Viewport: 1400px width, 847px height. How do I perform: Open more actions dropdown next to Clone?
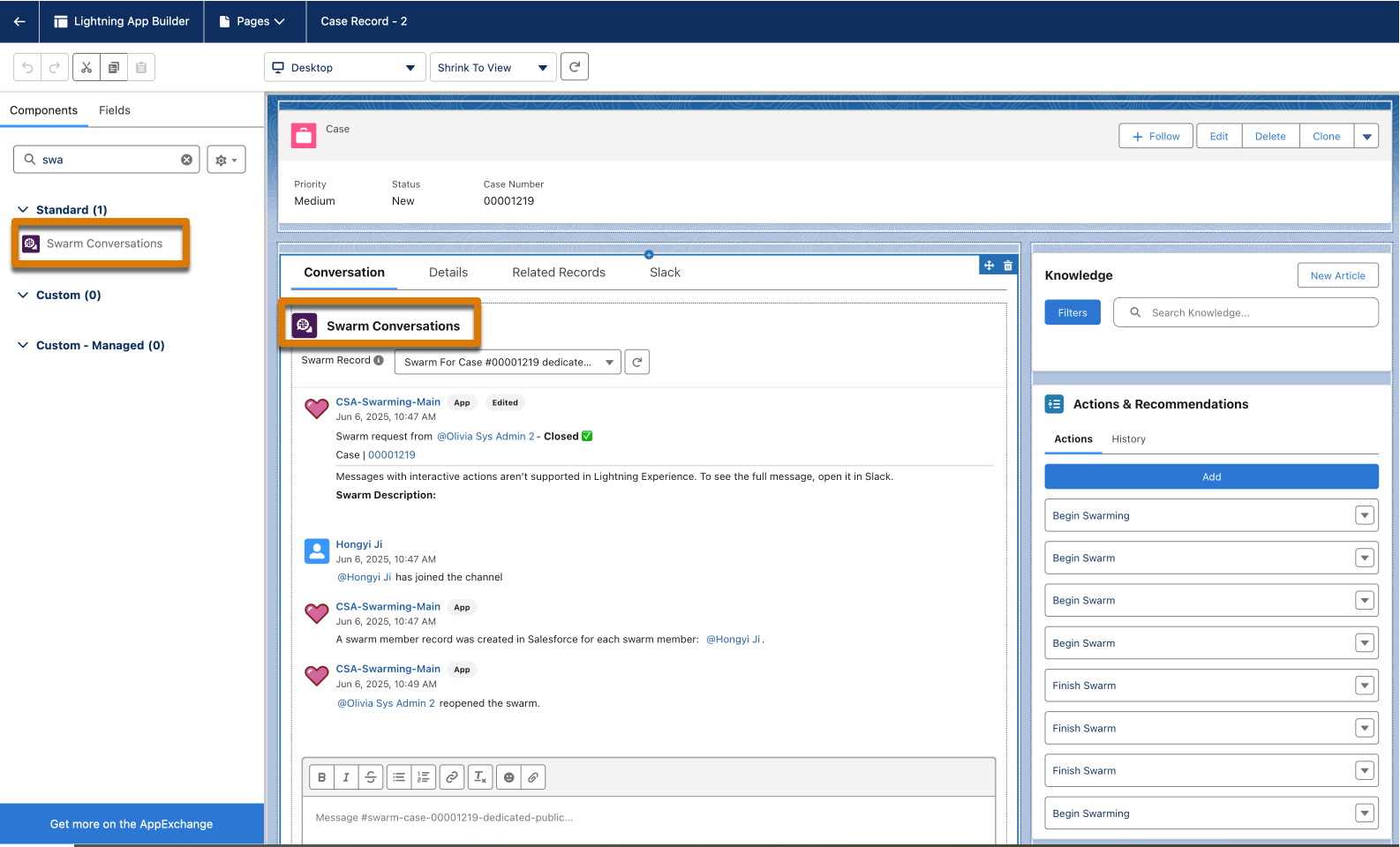(x=1366, y=136)
